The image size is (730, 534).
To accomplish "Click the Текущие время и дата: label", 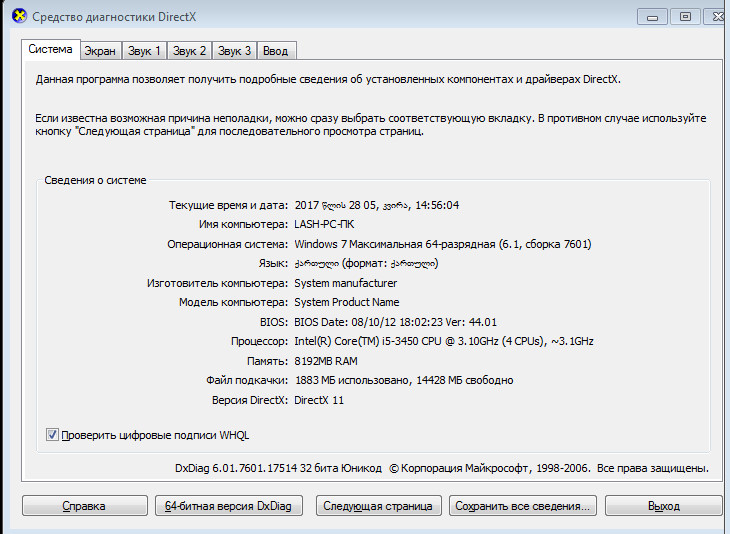I will coord(229,205).
